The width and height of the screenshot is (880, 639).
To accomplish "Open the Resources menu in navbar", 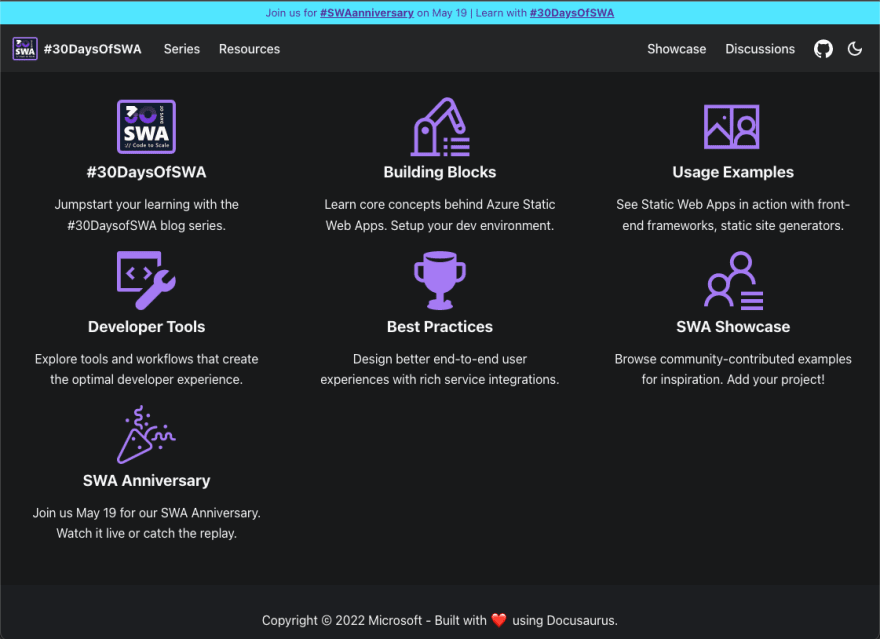I will [x=249, y=49].
